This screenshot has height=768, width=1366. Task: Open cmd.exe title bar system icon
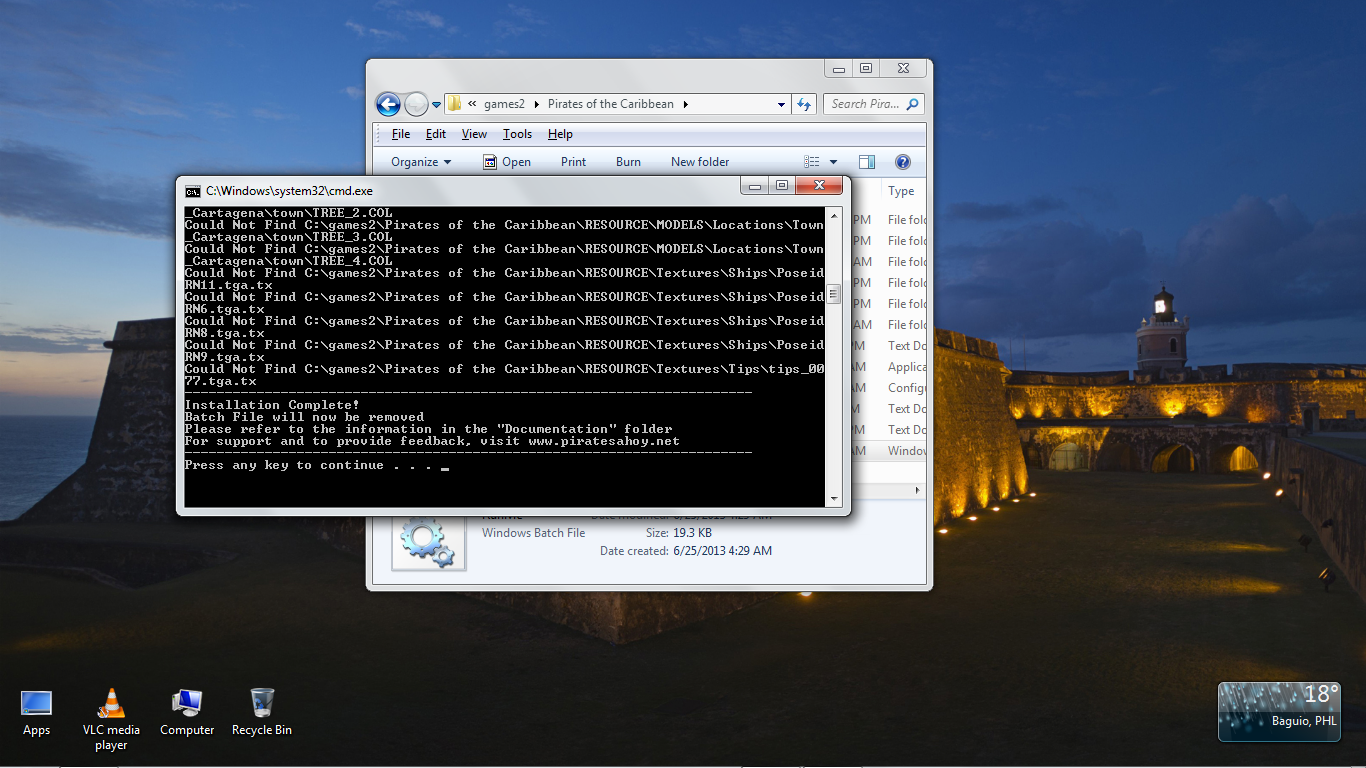pos(193,191)
